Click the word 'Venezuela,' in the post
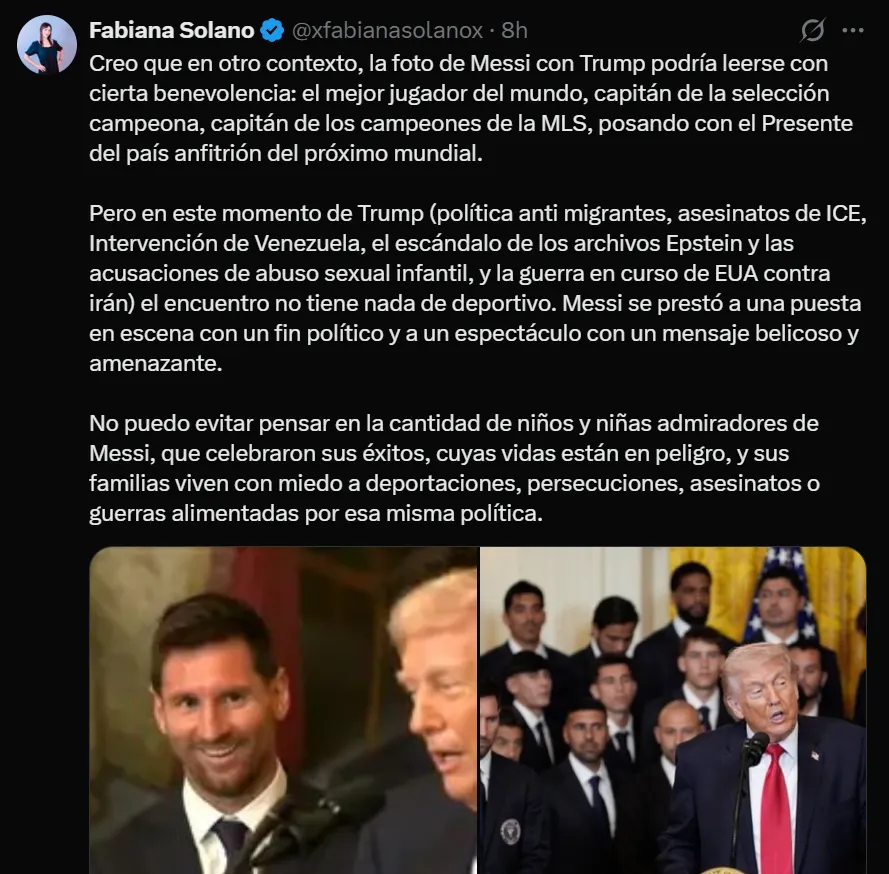The image size is (889, 874). tap(310, 244)
